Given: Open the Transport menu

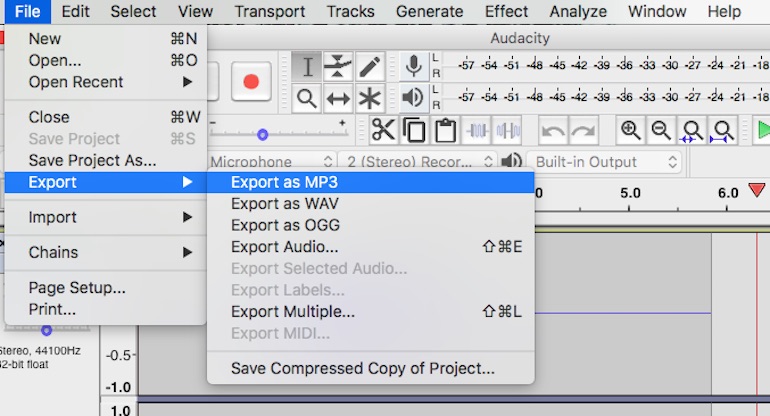Looking at the screenshot, I should (x=270, y=11).
